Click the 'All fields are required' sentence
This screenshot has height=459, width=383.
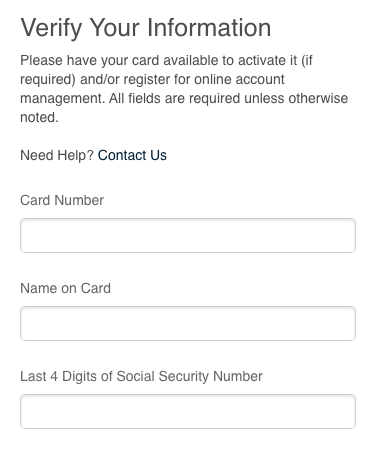click(x=184, y=108)
